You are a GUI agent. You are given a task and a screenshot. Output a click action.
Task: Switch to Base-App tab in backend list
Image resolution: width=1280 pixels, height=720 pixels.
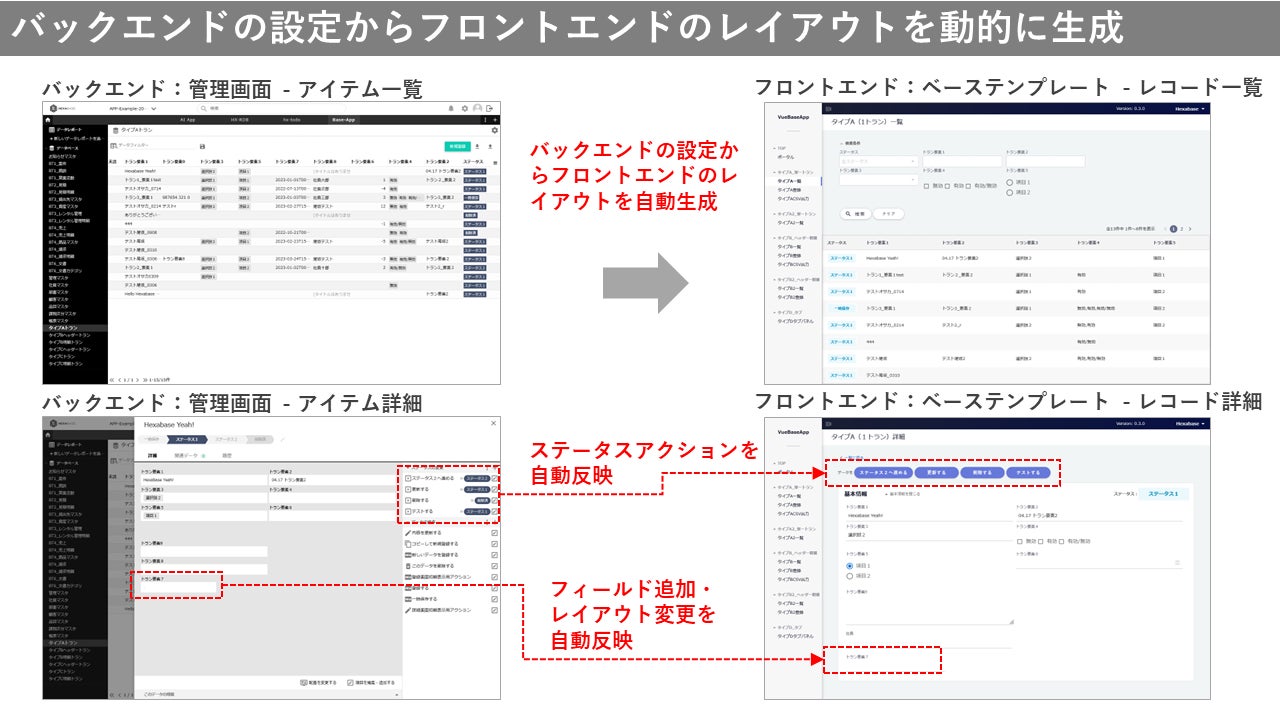tap(344, 120)
